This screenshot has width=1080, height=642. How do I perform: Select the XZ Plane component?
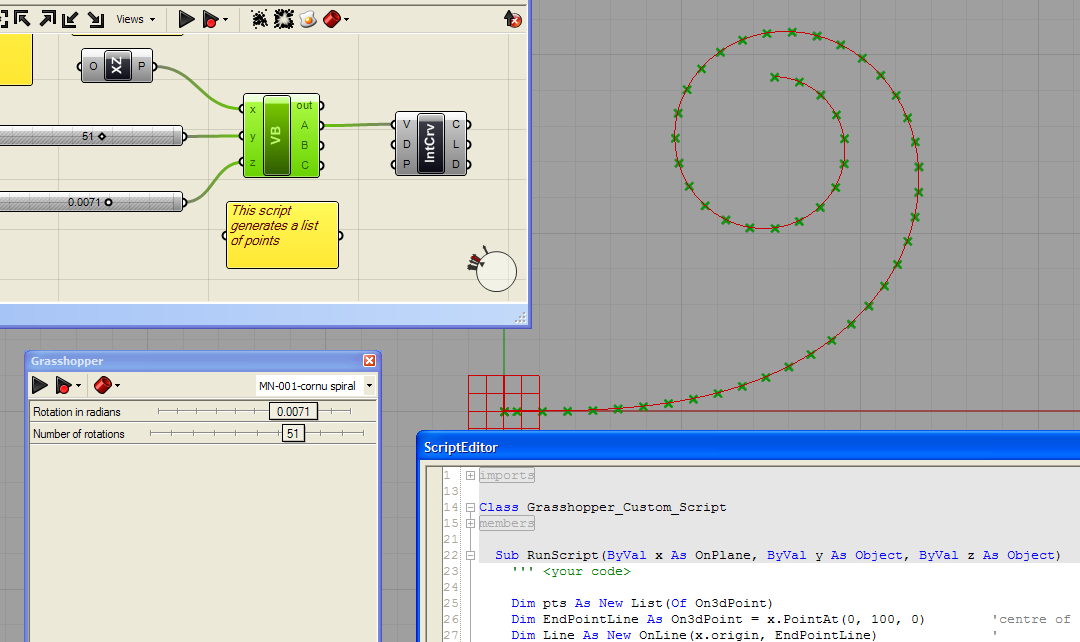[x=116, y=66]
